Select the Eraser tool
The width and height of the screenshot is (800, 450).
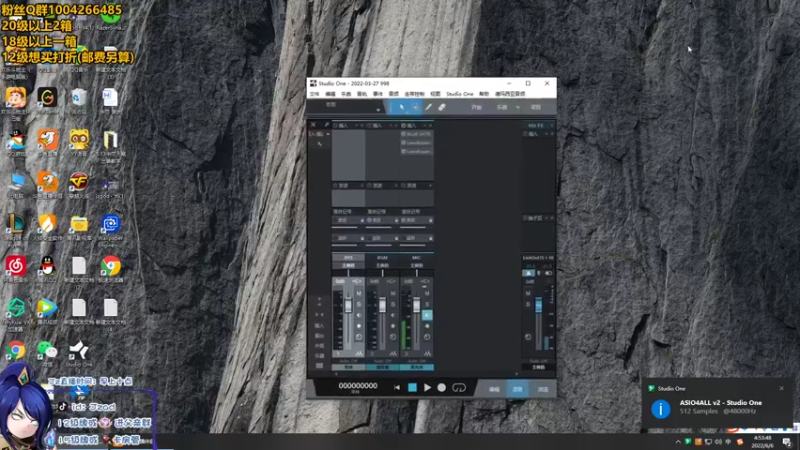point(442,107)
